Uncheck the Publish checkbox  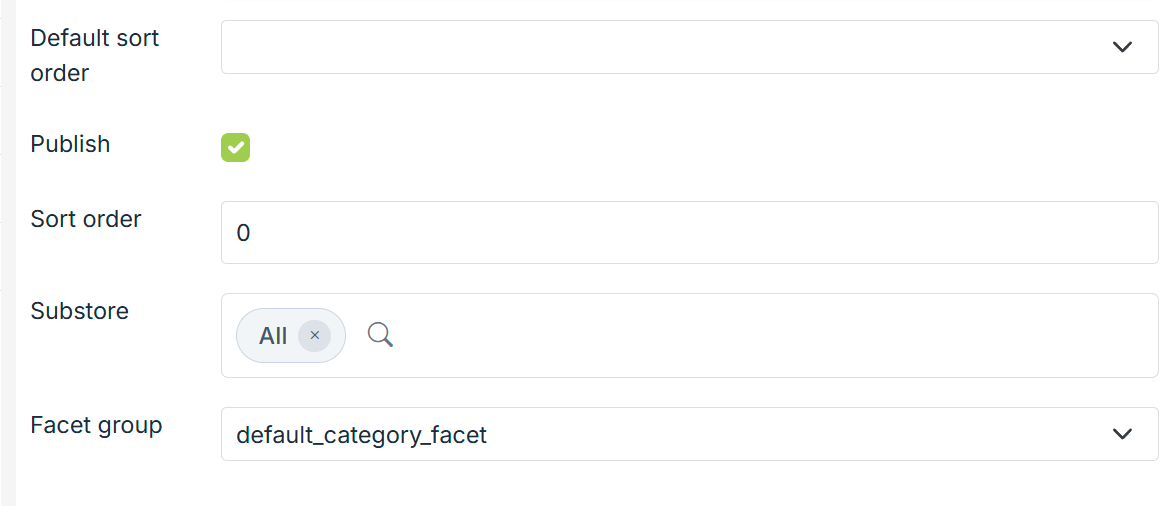click(235, 148)
